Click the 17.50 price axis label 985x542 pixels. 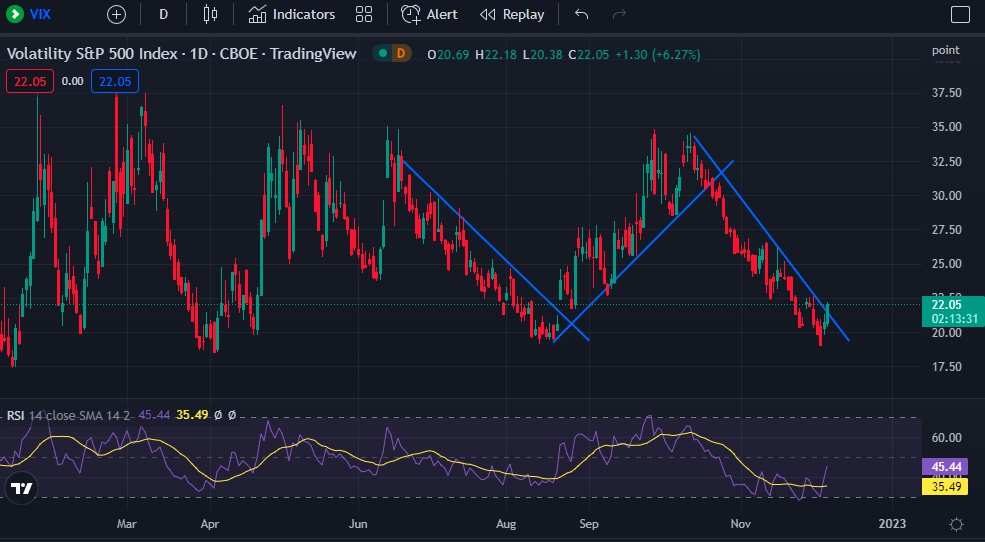coord(947,367)
